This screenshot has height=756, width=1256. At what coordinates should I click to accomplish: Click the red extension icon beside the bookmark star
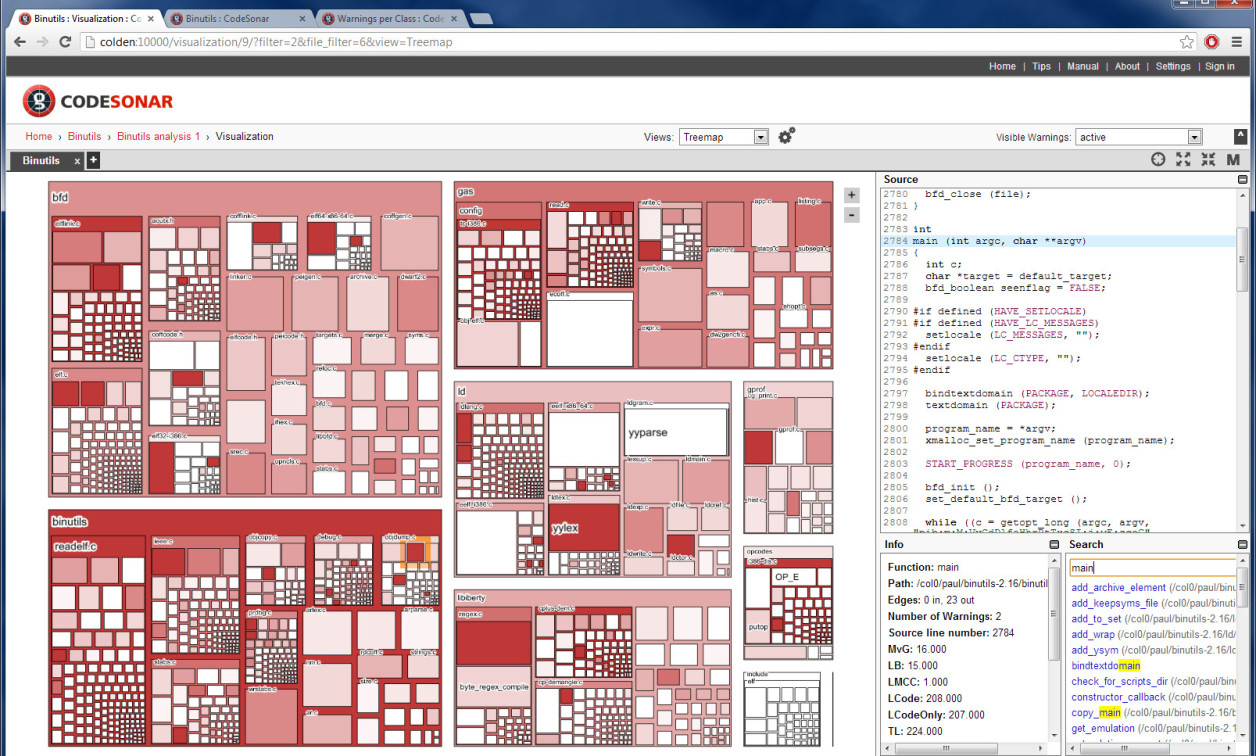point(1212,42)
